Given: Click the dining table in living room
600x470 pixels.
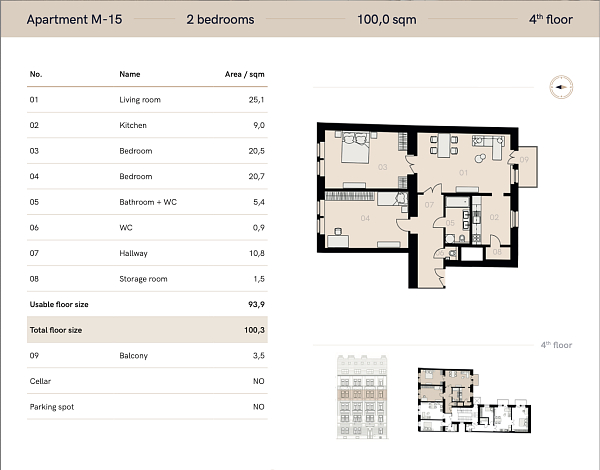Looking at the screenshot, I should tap(441, 146).
